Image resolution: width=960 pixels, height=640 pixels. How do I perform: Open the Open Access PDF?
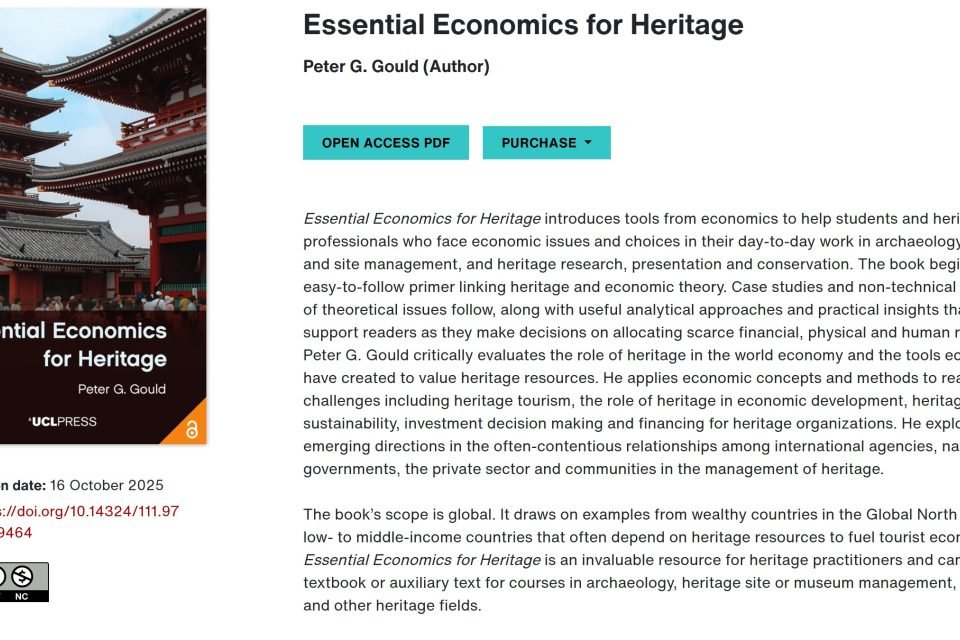coord(386,143)
